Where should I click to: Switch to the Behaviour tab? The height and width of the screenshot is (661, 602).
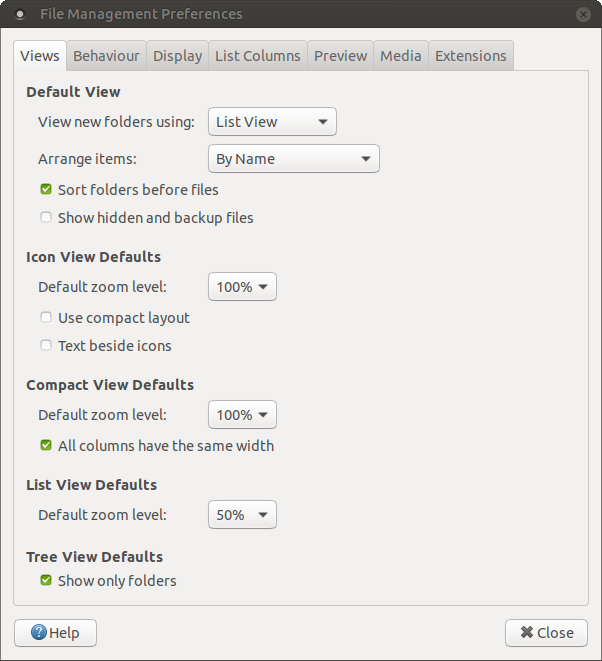click(x=106, y=56)
